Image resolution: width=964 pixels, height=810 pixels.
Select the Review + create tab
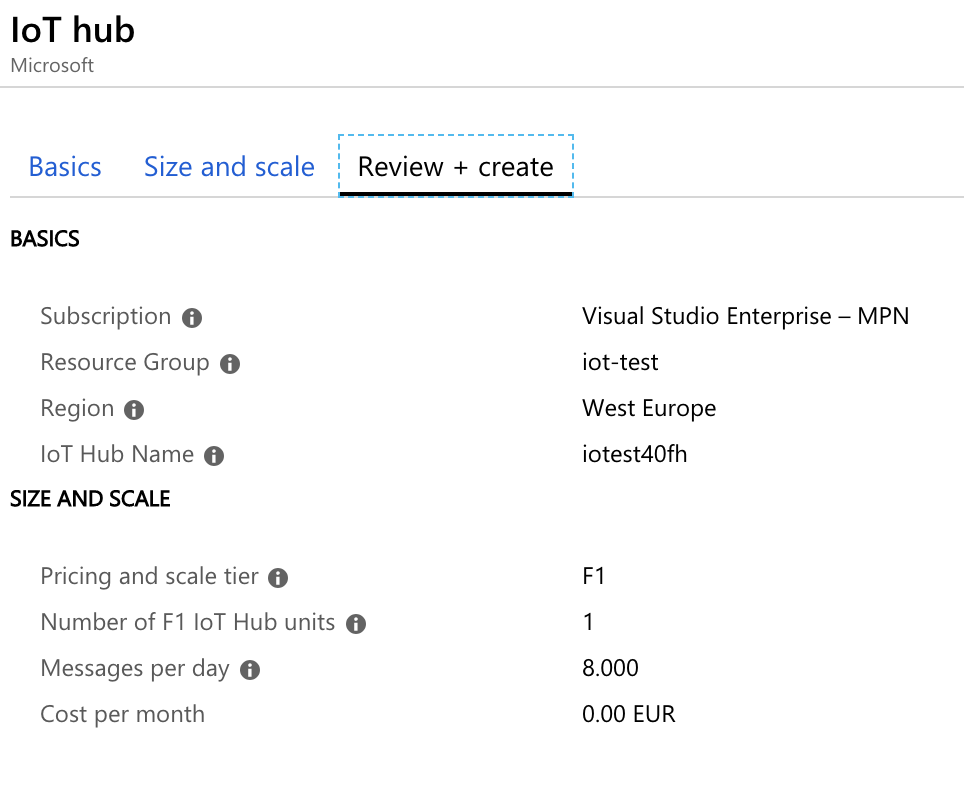pyautogui.click(x=456, y=167)
